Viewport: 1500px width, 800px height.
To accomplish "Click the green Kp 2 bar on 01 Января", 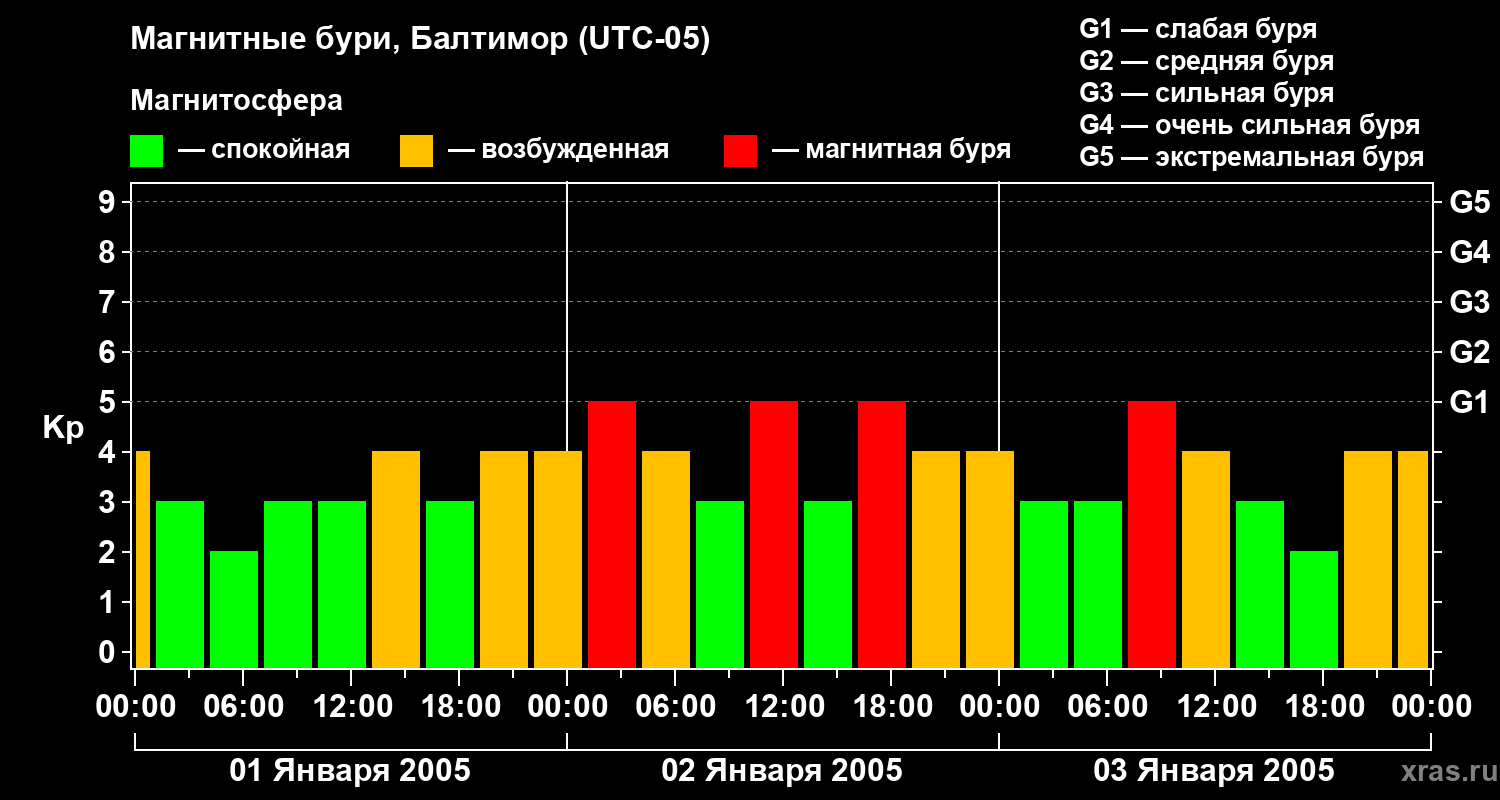I will pos(234,609).
